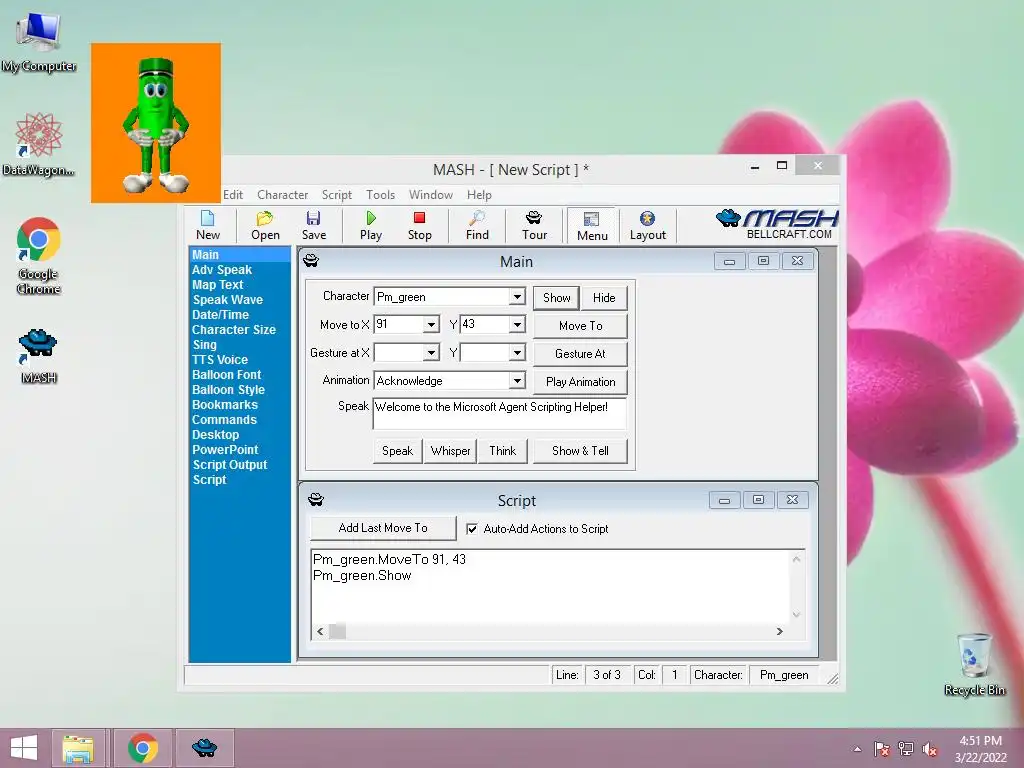The width and height of the screenshot is (1024, 768).
Task: Click script vertical scrollbar down arrow
Action: 796,614
